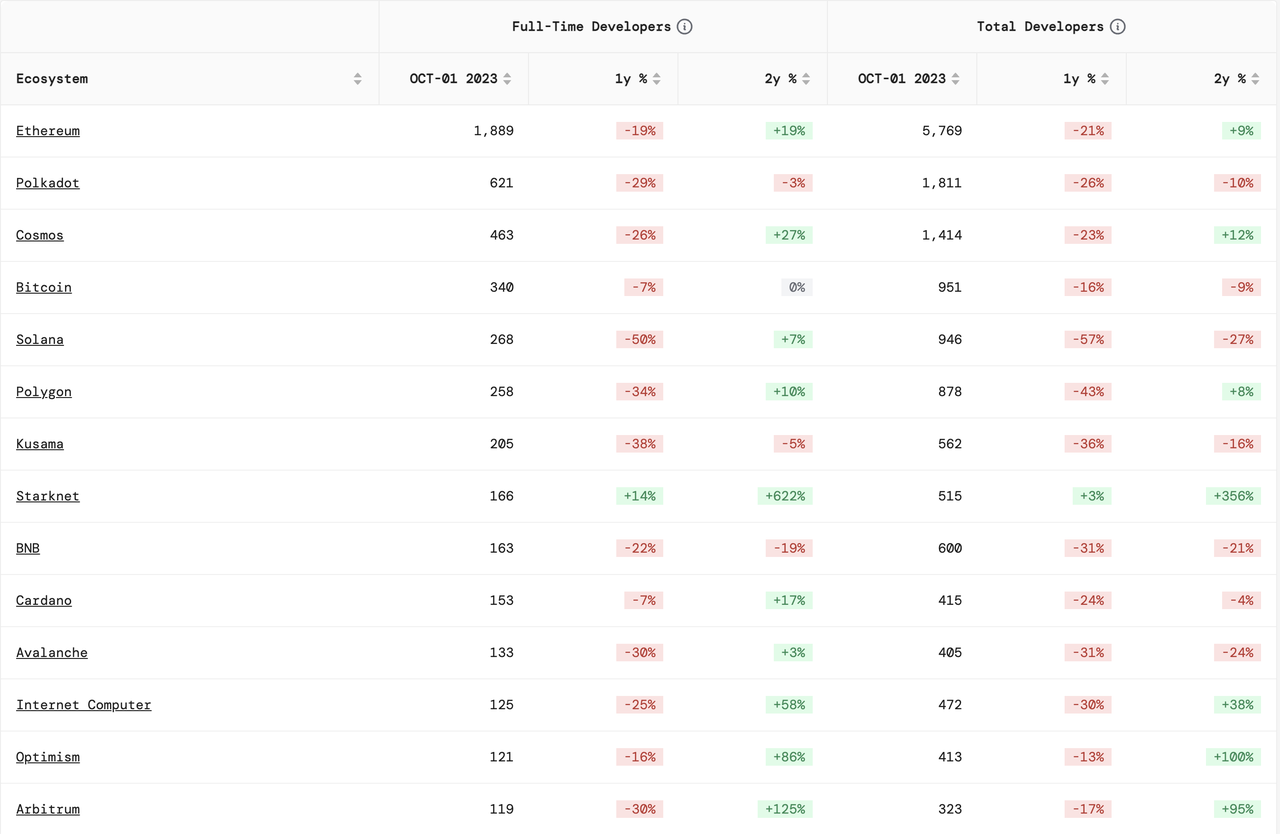
Task: Click Polkadot's total developers value 1,811
Action: pos(942,183)
